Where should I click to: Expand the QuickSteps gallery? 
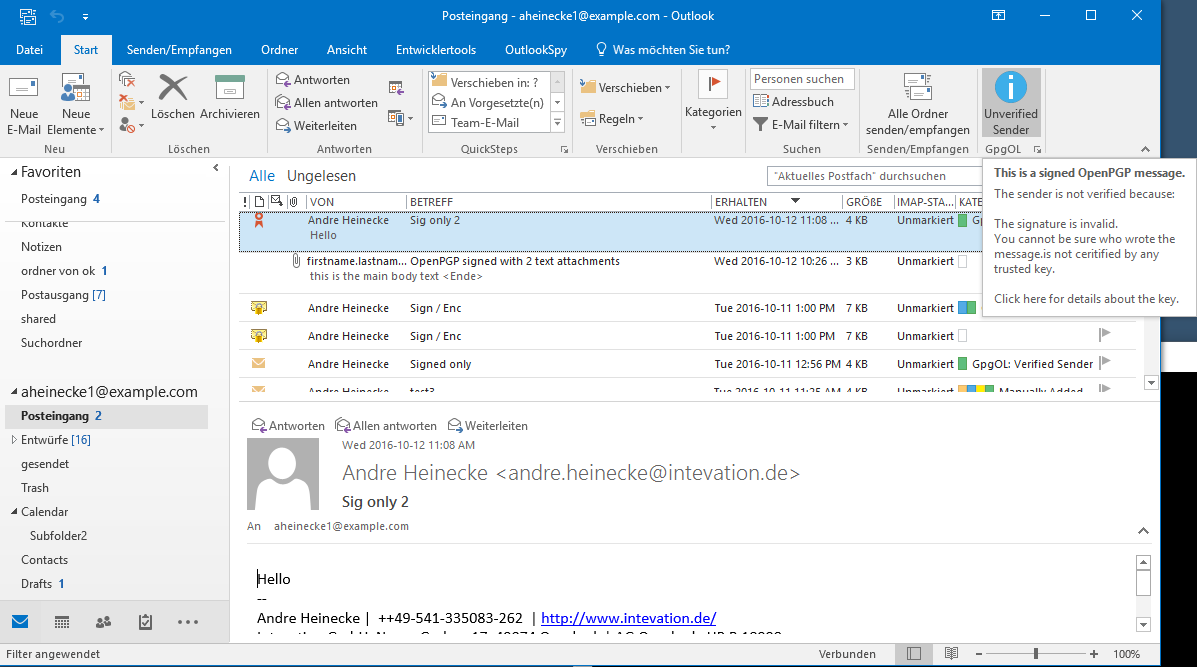point(557,123)
